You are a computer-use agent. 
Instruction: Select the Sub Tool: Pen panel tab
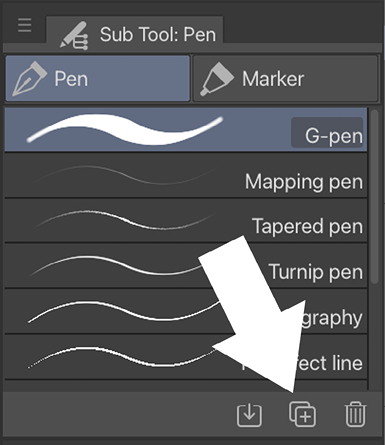135,34
